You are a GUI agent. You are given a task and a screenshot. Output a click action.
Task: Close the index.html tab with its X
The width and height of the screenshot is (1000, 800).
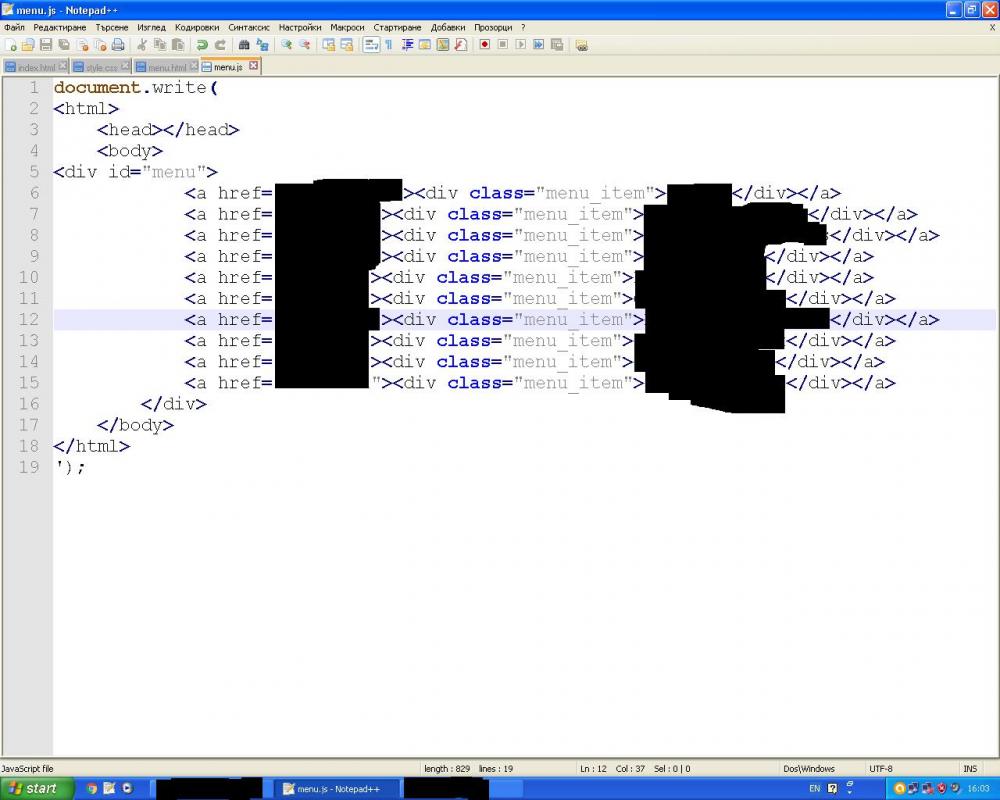pos(63,66)
